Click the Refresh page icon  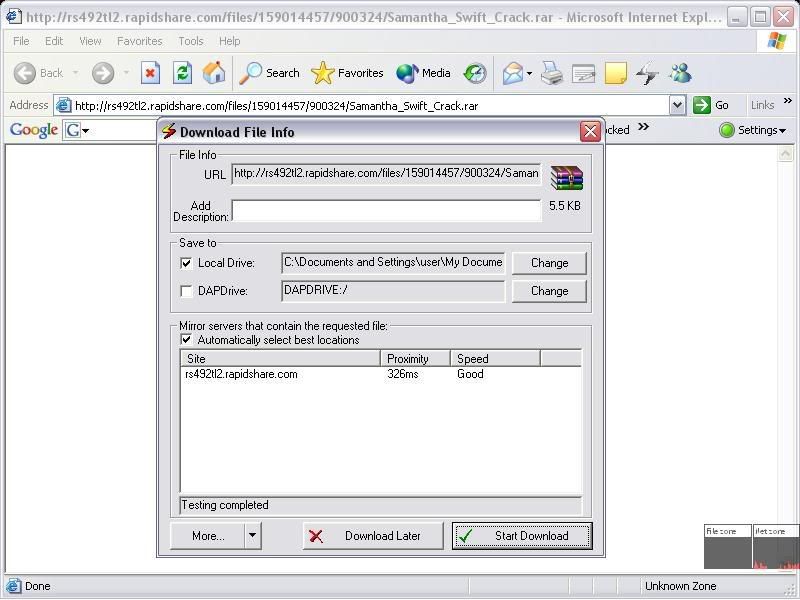coord(182,73)
